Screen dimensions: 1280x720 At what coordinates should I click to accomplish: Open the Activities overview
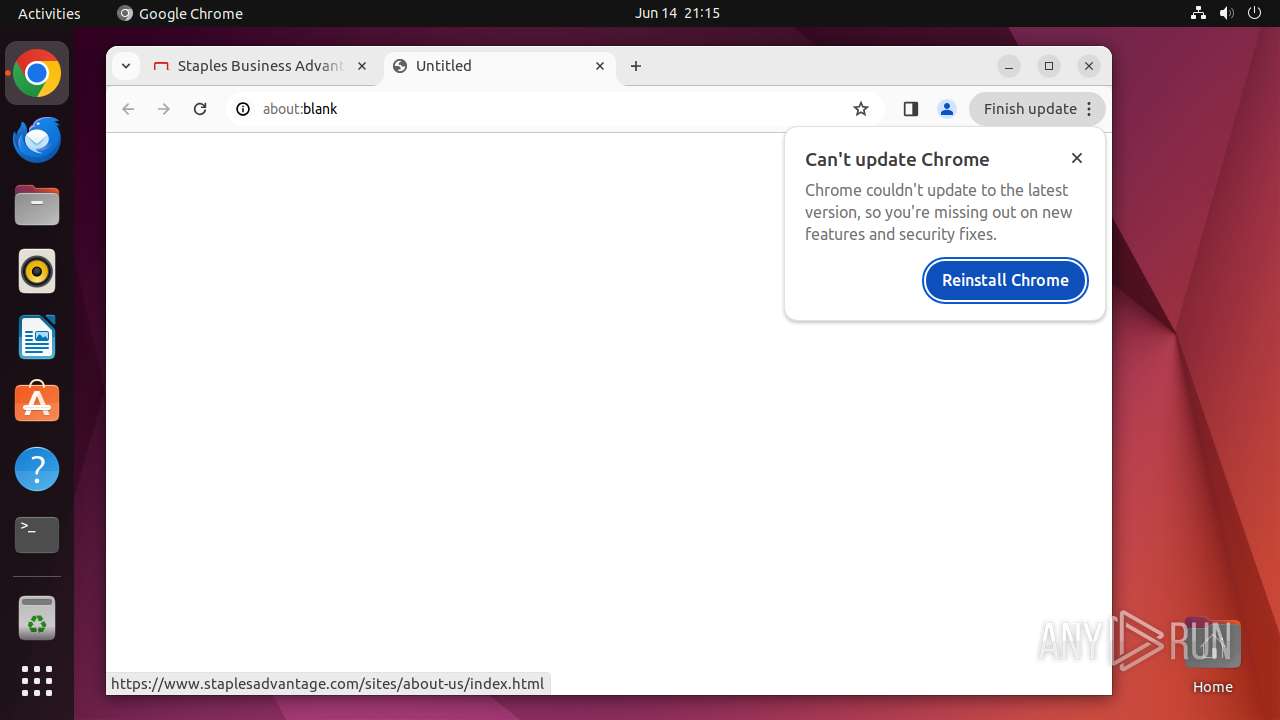click(49, 13)
